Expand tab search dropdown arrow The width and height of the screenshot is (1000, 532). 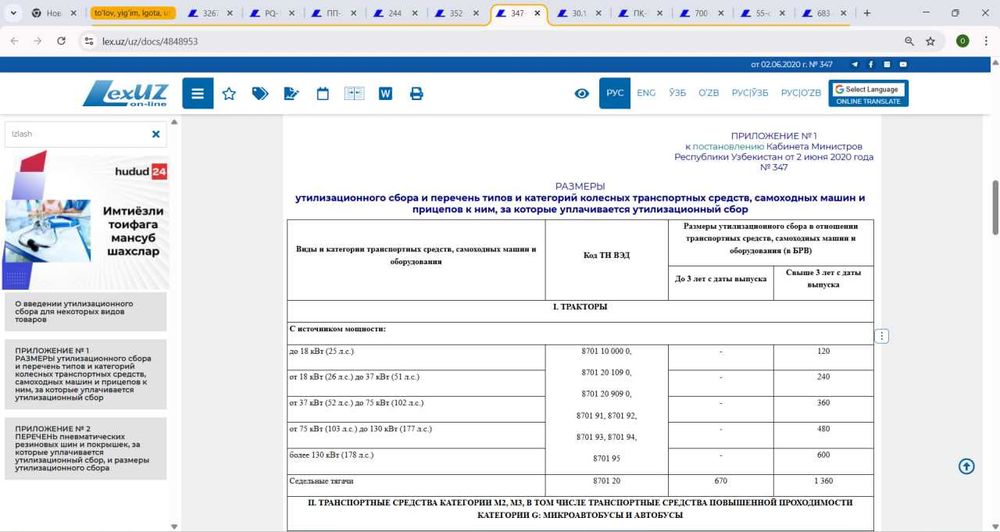(15, 13)
